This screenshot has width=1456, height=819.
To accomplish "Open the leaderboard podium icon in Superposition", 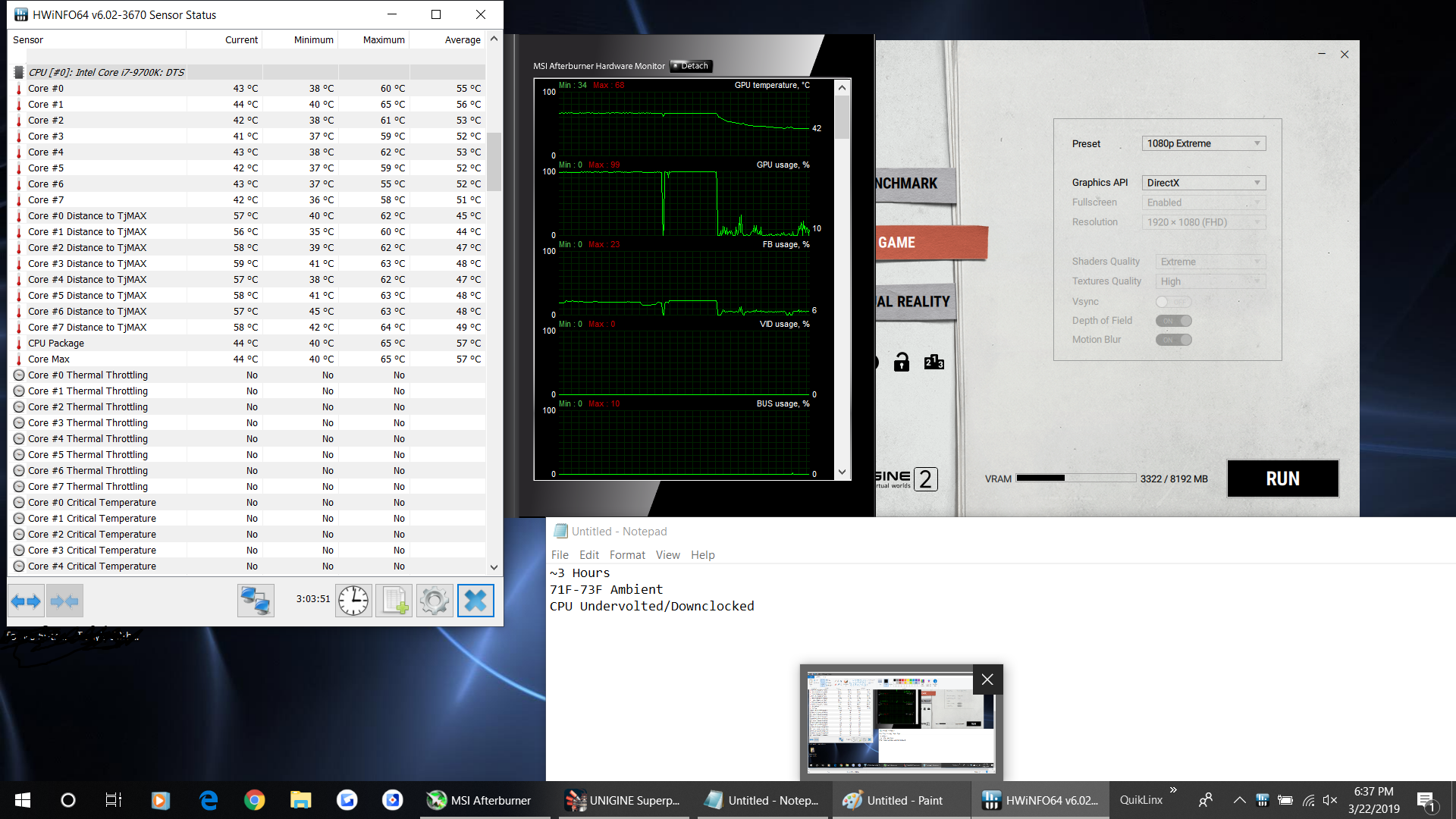I will (x=934, y=362).
